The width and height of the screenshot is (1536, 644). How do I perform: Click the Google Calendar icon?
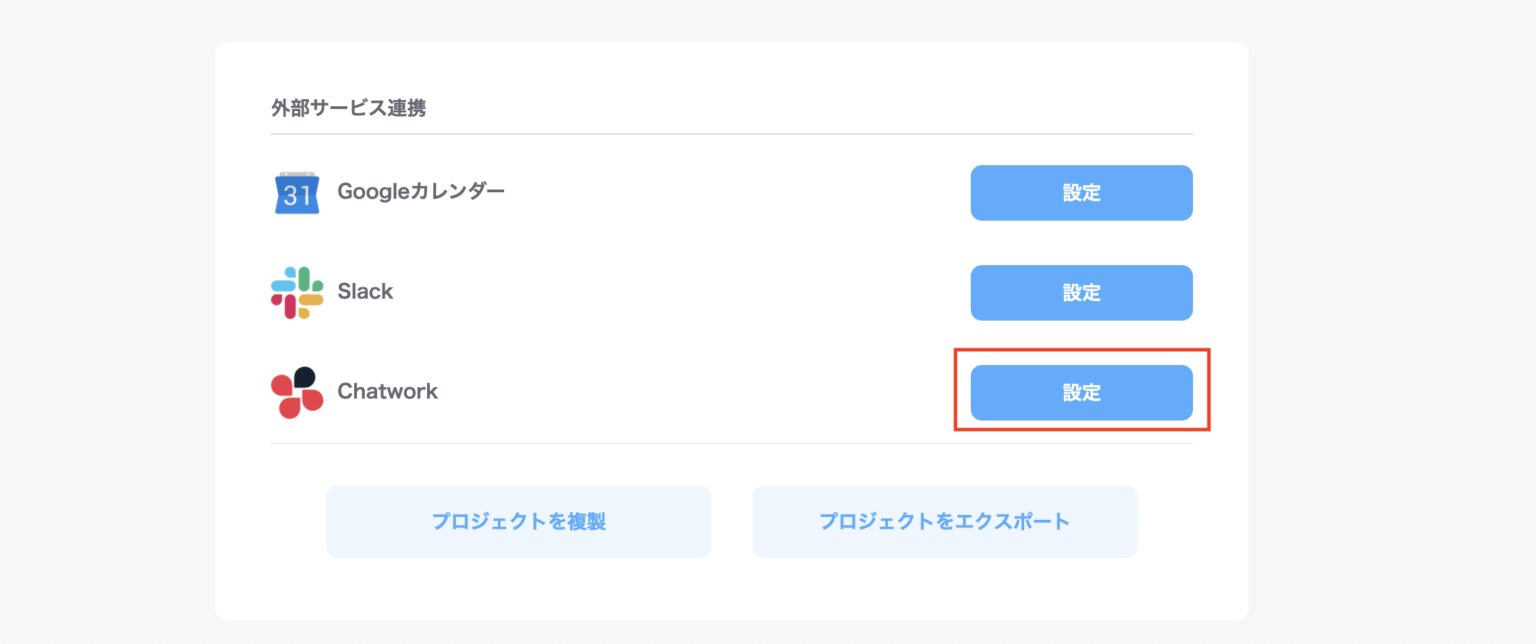(x=296, y=193)
